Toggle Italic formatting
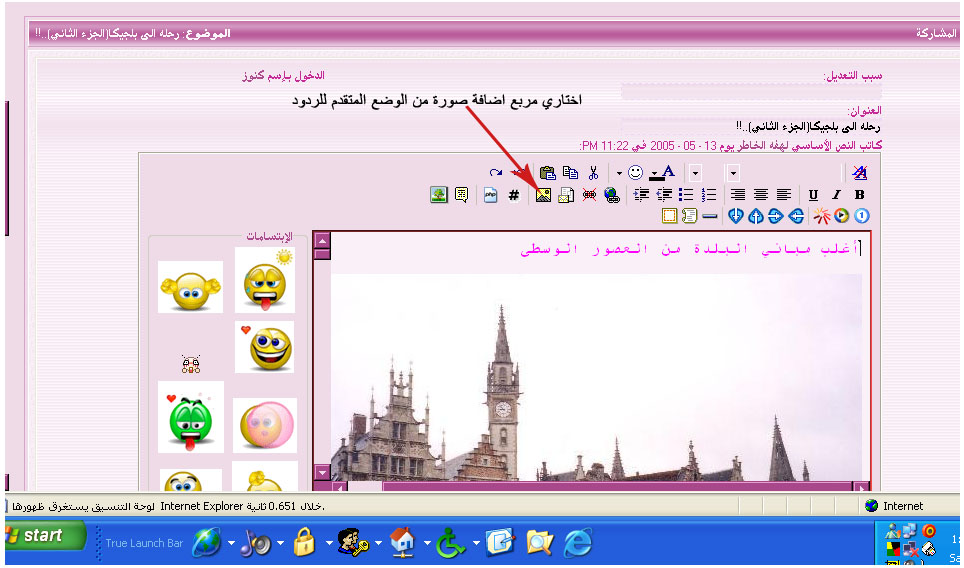The image size is (964, 568). 836,195
